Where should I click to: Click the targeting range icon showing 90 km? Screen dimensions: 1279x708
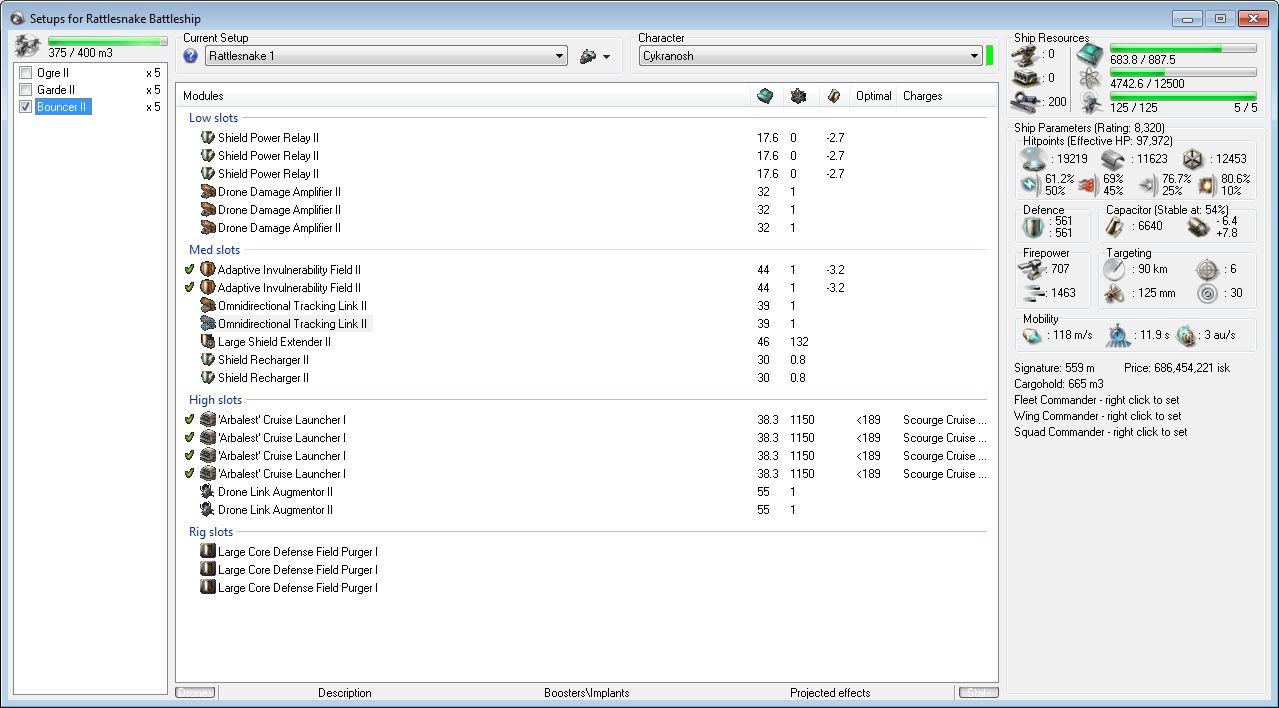[x=1114, y=269]
